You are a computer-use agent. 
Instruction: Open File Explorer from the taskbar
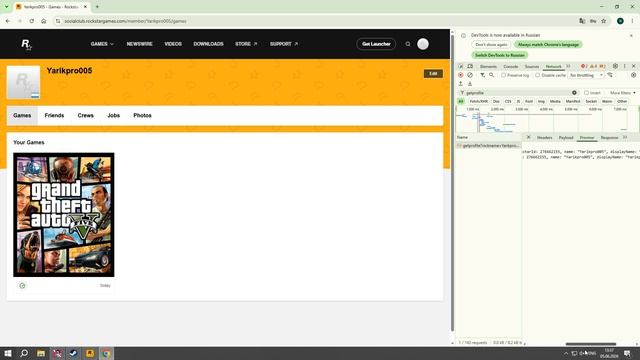point(41,353)
